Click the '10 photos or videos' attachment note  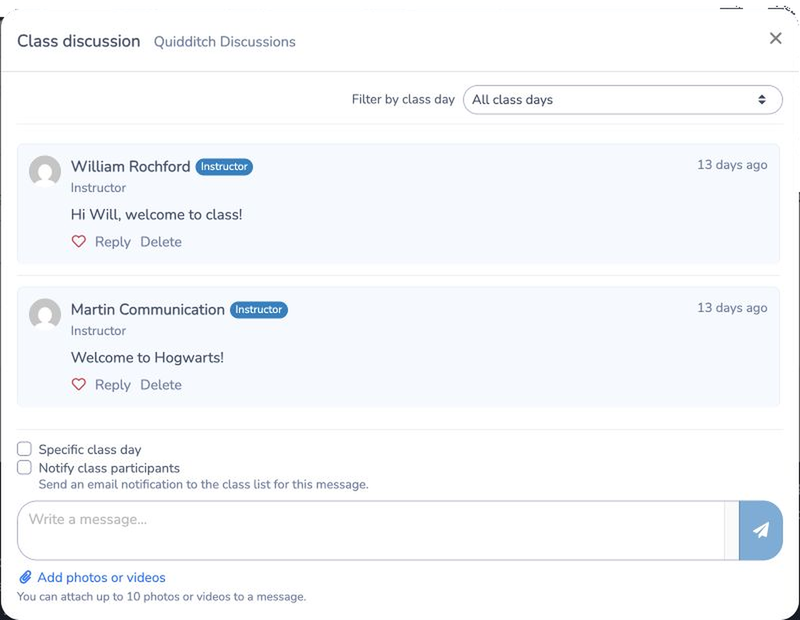[161, 597]
